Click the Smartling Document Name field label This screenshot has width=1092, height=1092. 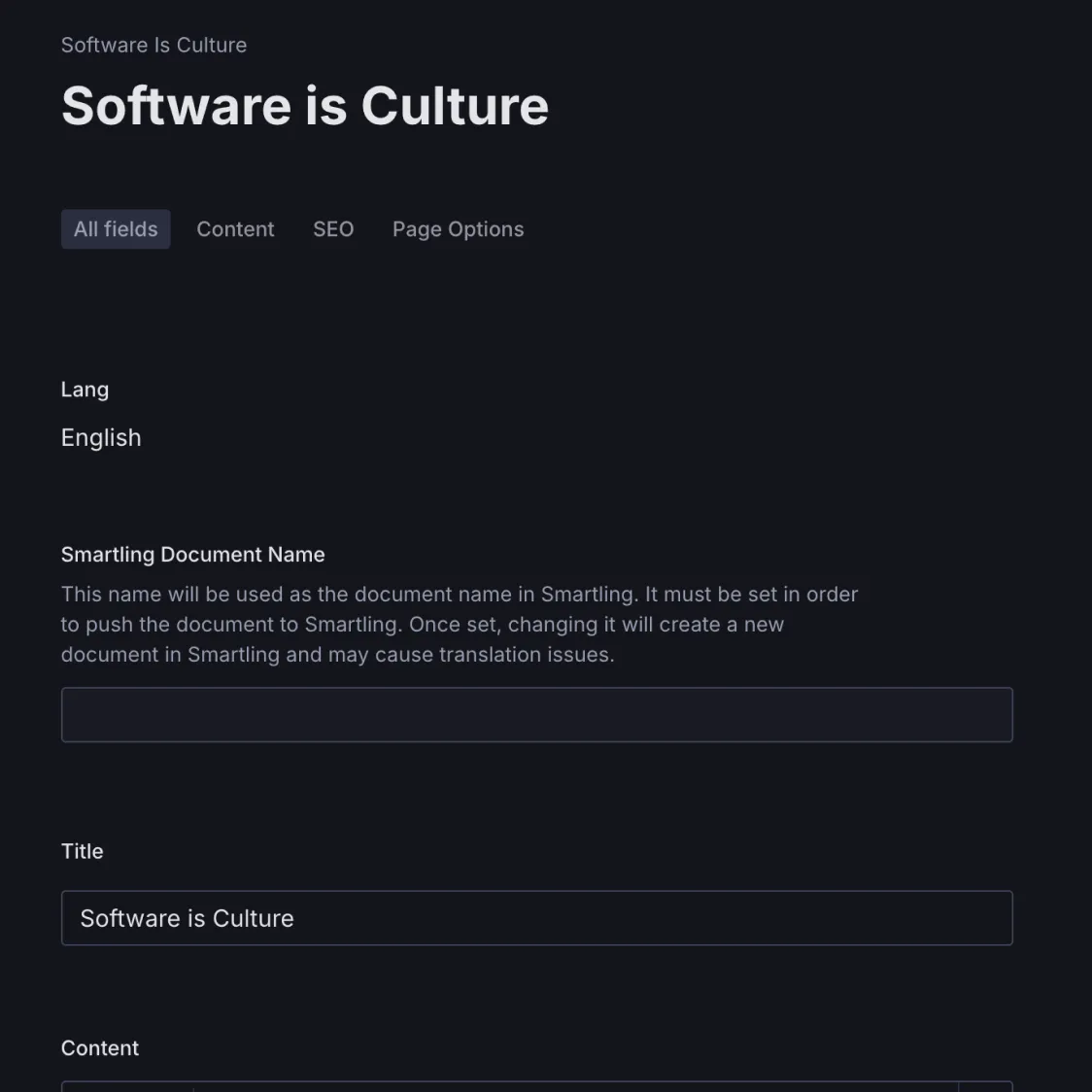[x=192, y=554]
